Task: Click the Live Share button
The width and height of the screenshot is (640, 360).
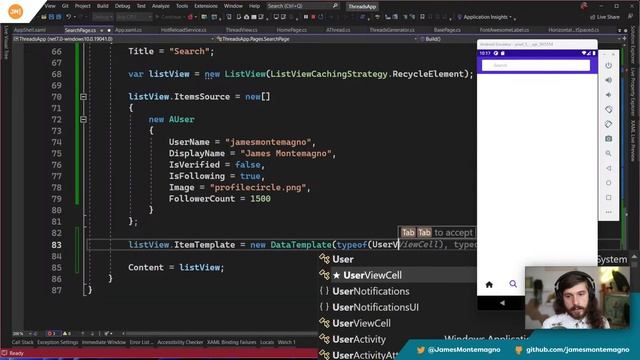Action: pos(604,17)
